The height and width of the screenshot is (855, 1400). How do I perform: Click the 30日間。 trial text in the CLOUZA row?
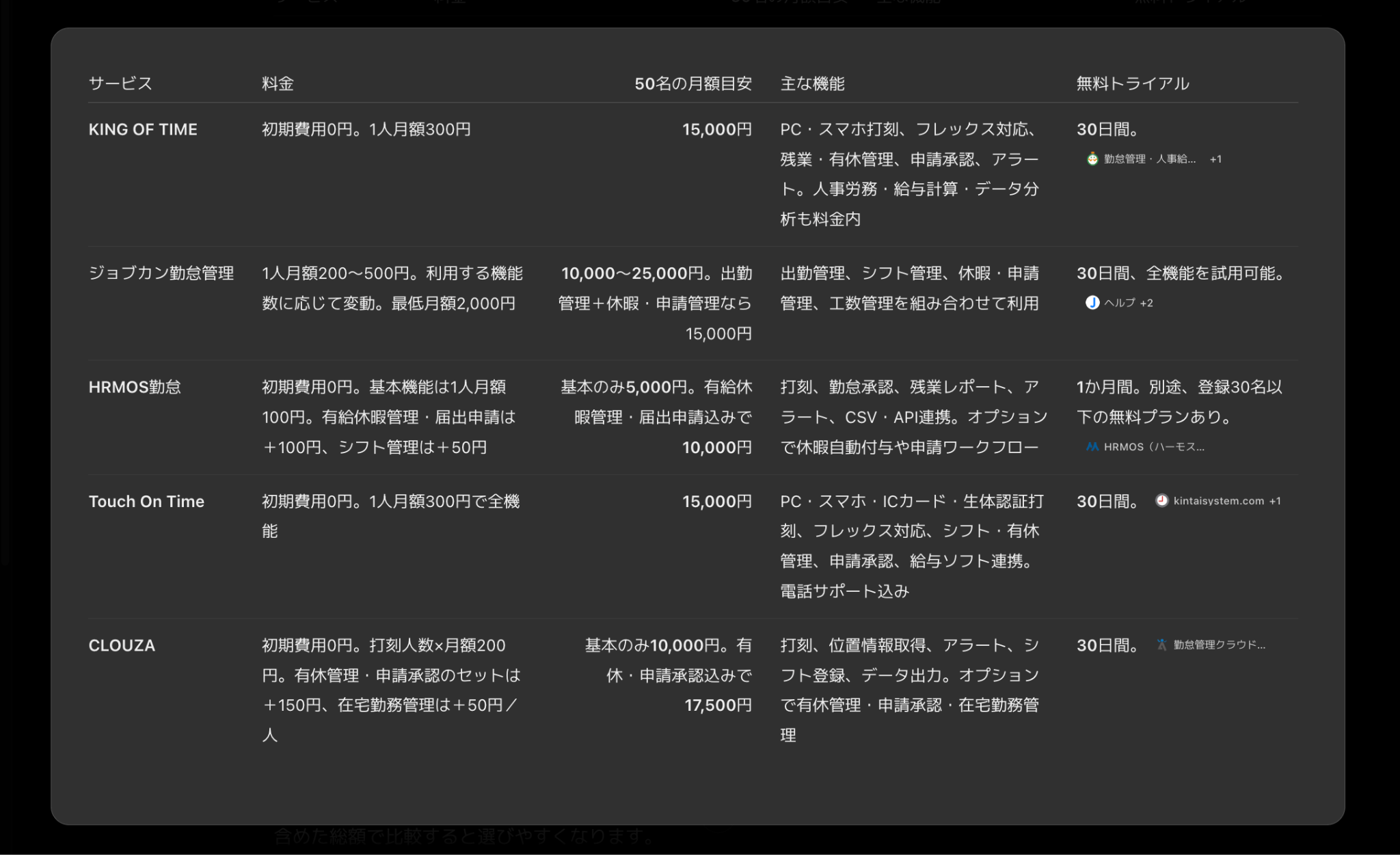tap(1107, 645)
